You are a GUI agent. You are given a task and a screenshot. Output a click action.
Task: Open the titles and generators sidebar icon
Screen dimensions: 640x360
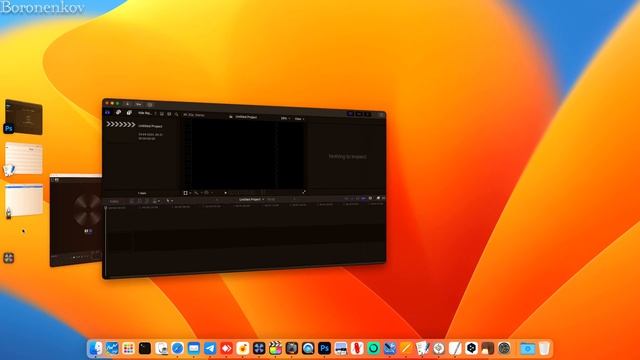(x=129, y=113)
